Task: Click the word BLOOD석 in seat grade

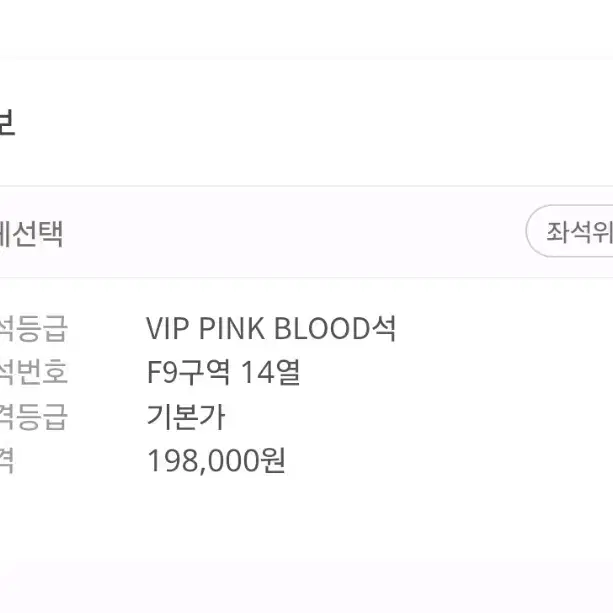Action: (x=335, y=328)
